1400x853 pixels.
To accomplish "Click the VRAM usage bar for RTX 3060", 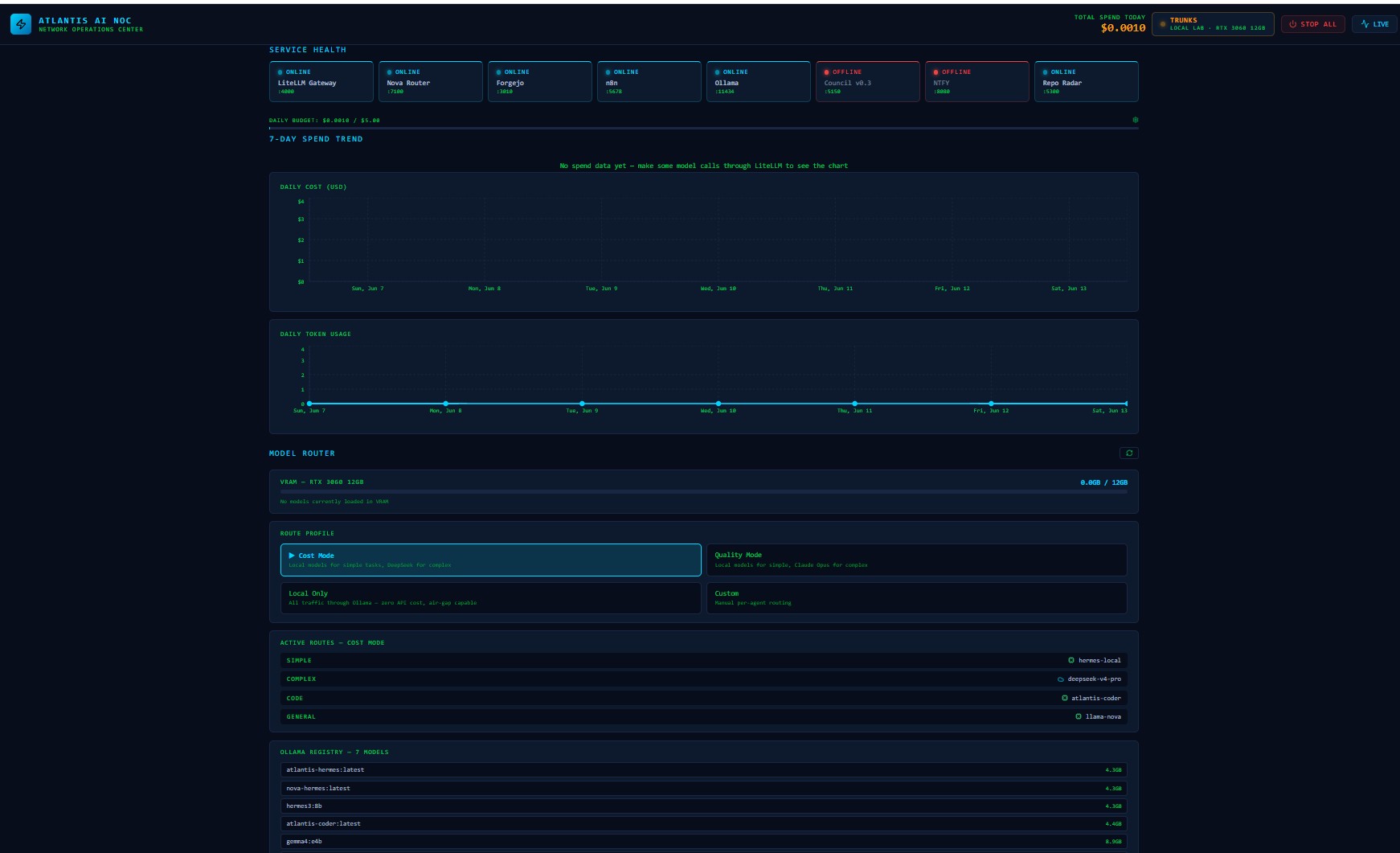I will (x=704, y=491).
